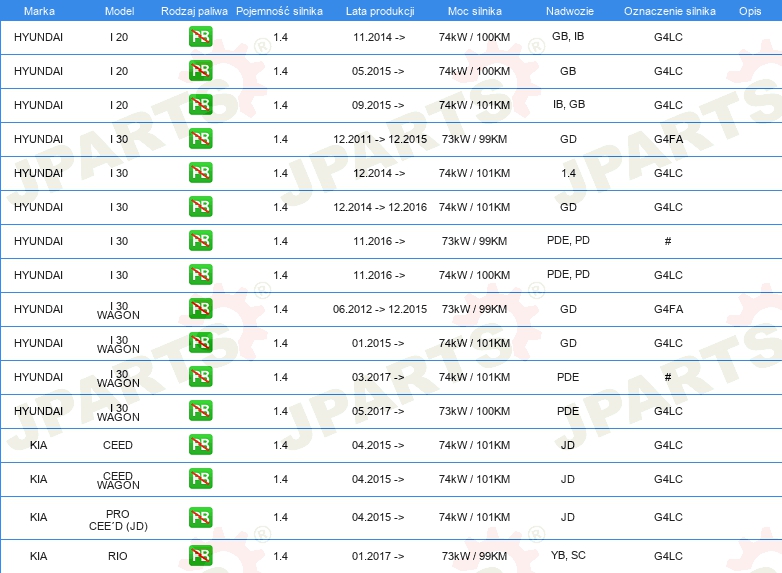Click fuel icon in I 30 WAGON 05.2017 row
The image size is (782, 573).
click(200, 411)
